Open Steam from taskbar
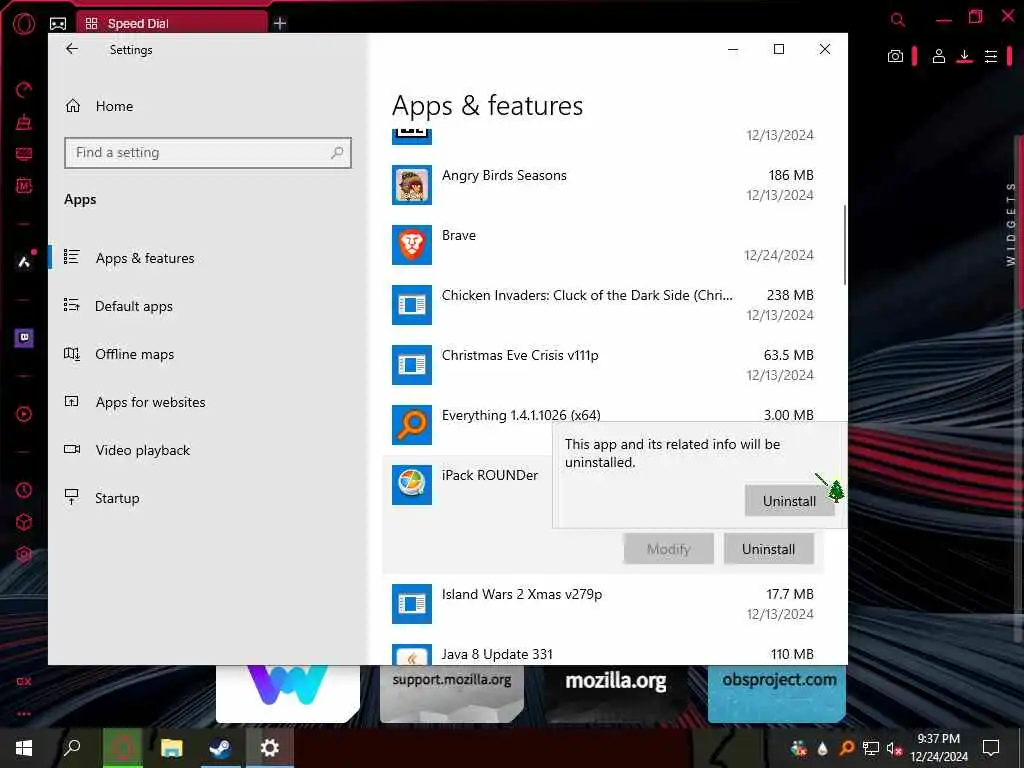The image size is (1024, 768). 219,748
